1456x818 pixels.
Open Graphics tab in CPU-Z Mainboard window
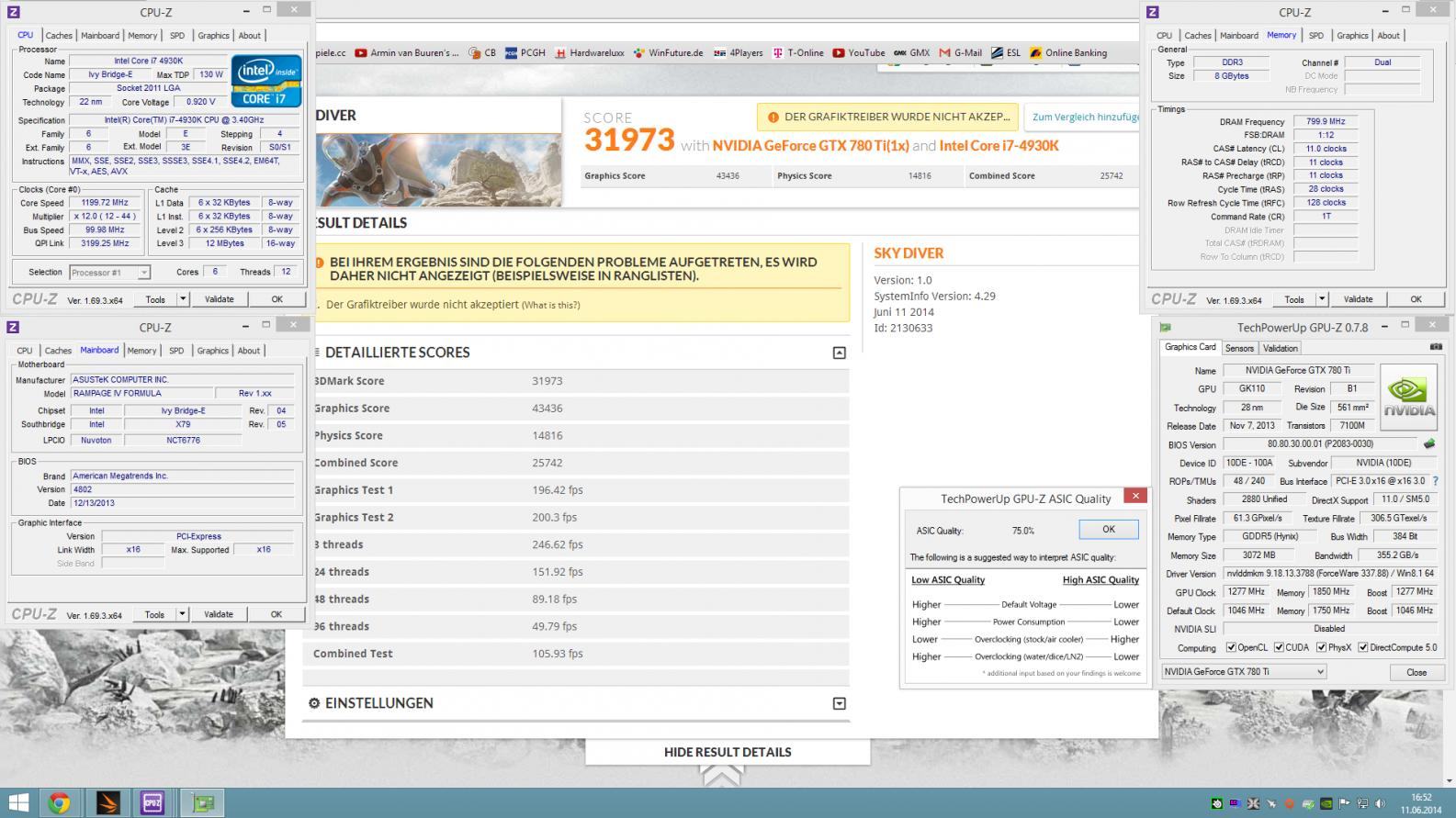pos(212,351)
